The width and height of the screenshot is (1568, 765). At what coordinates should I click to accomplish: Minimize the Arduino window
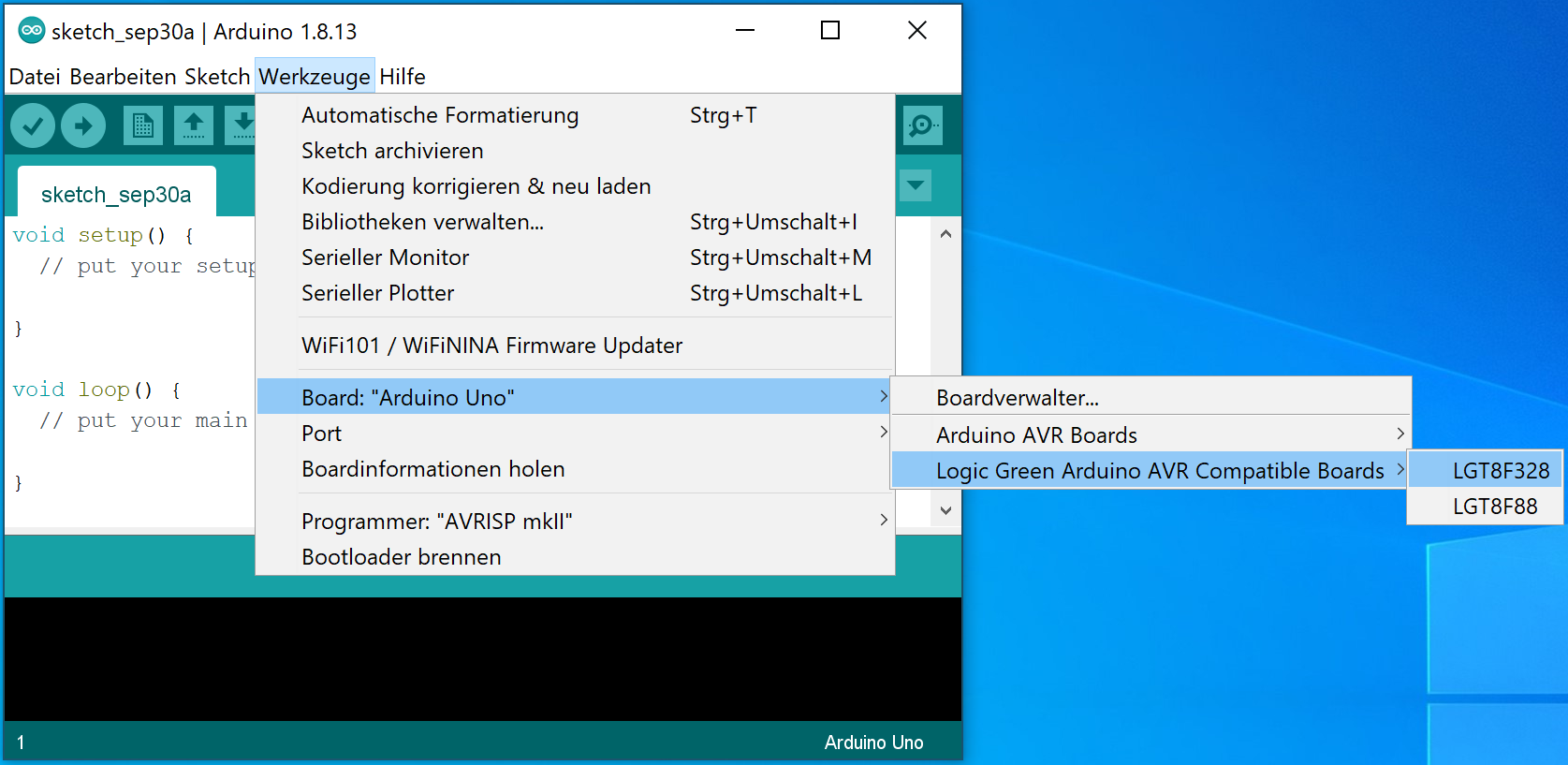pos(745,30)
